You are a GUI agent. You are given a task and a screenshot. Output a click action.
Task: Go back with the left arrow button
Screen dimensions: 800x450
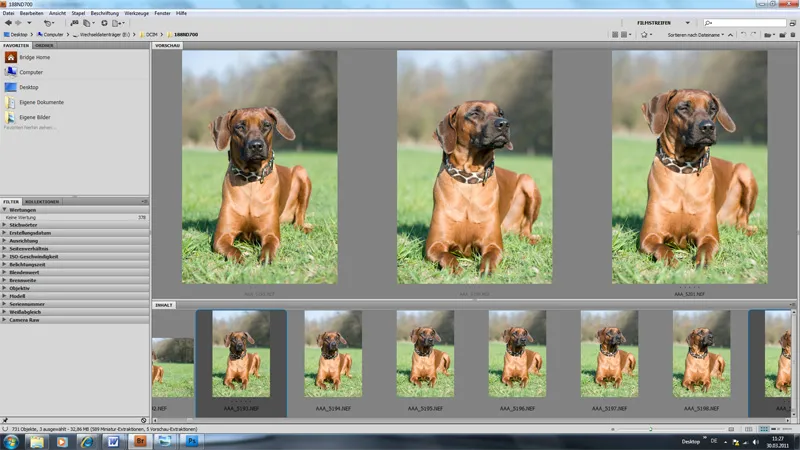pyautogui.click(x=8, y=23)
